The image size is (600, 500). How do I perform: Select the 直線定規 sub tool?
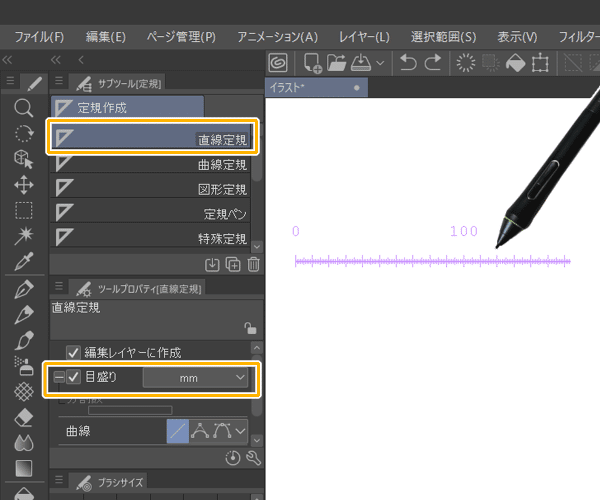[x=151, y=137]
